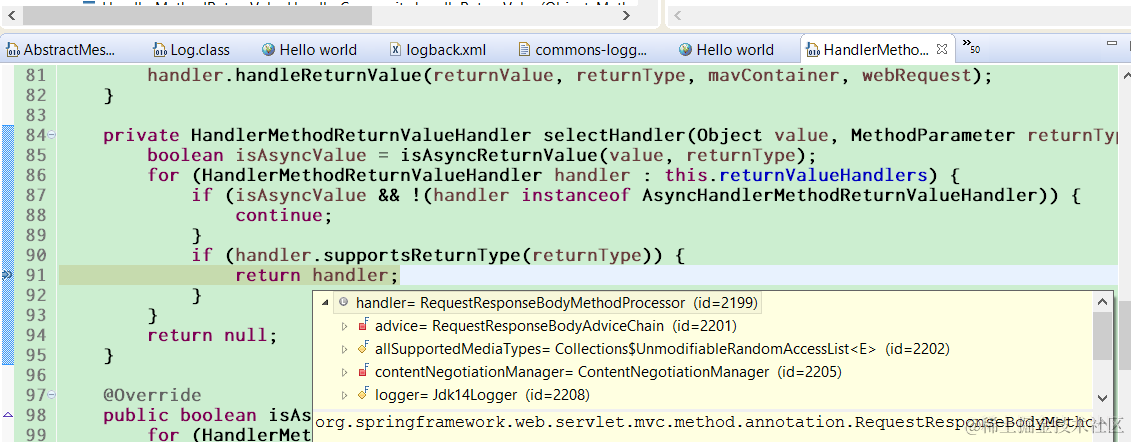Click the contentNegotiationManager field icon
Image resolution: width=1131 pixels, height=442 pixels.
click(364, 371)
